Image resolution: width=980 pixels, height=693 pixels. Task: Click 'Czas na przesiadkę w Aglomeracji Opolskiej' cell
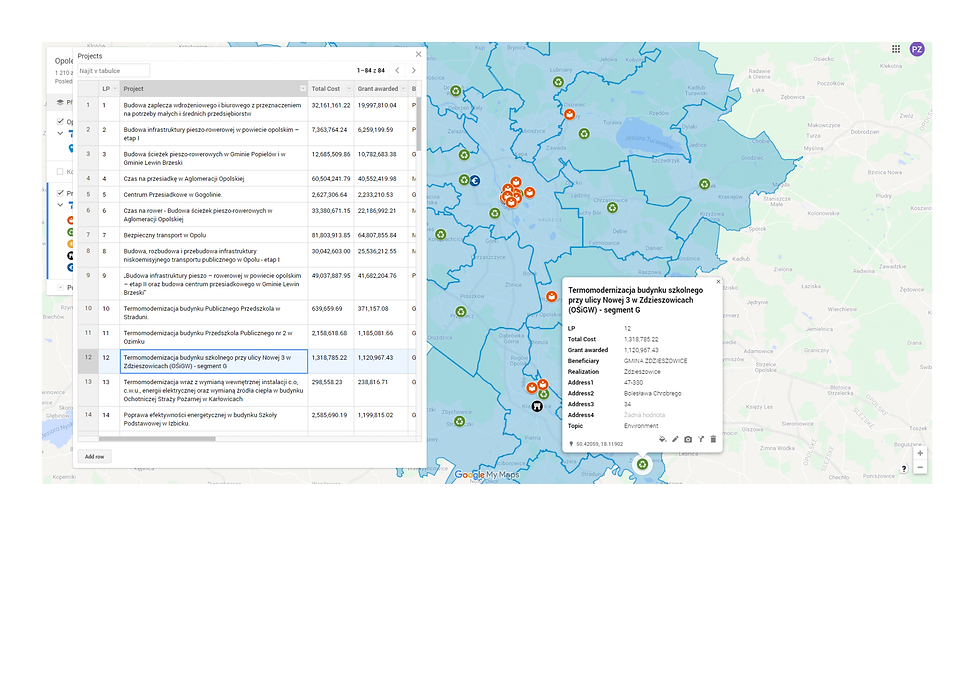(214, 179)
